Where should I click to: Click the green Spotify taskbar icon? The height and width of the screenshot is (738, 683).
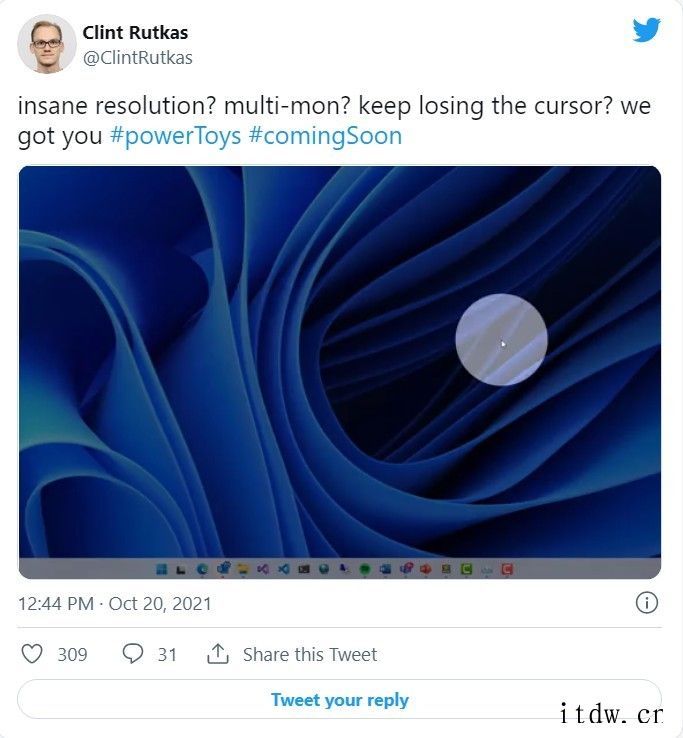click(x=364, y=570)
